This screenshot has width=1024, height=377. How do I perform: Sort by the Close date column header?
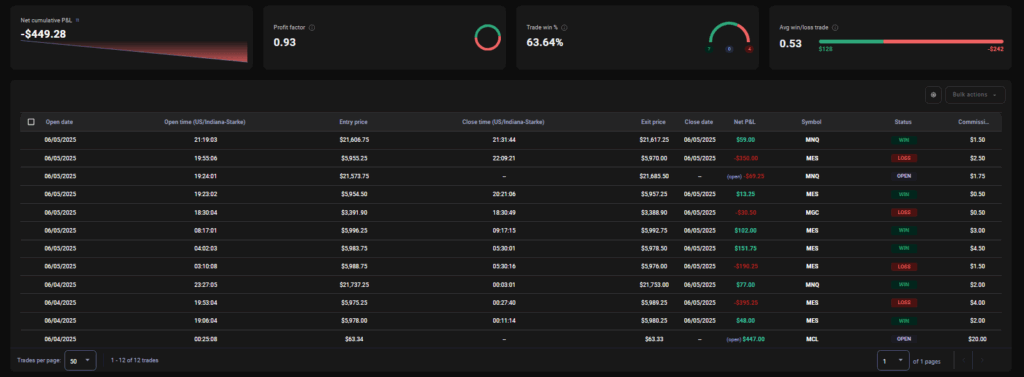[699, 122]
